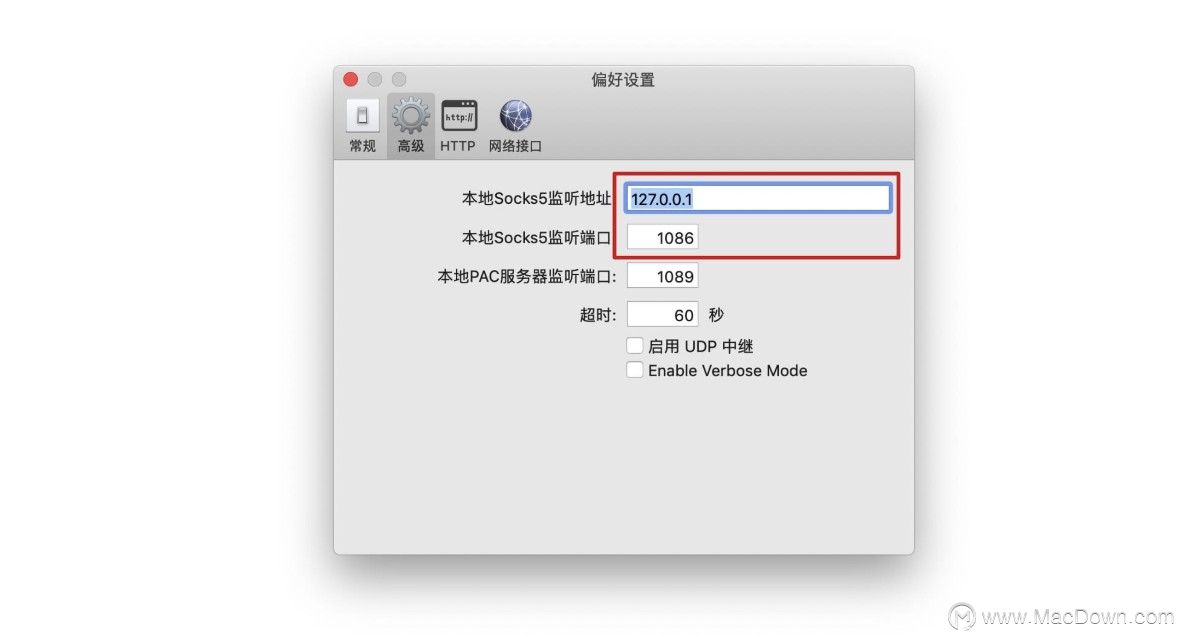Click the Socks5 port field showing 1086
The width and height of the screenshot is (1184, 636).
pos(662,238)
